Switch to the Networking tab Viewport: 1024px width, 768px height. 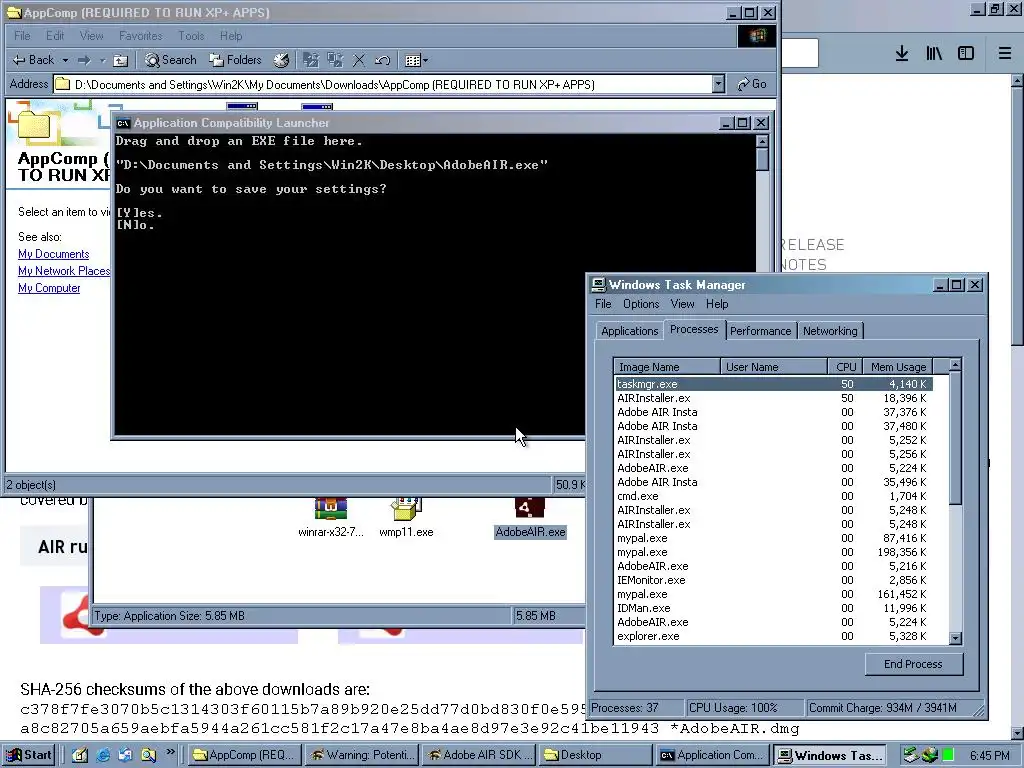click(830, 330)
